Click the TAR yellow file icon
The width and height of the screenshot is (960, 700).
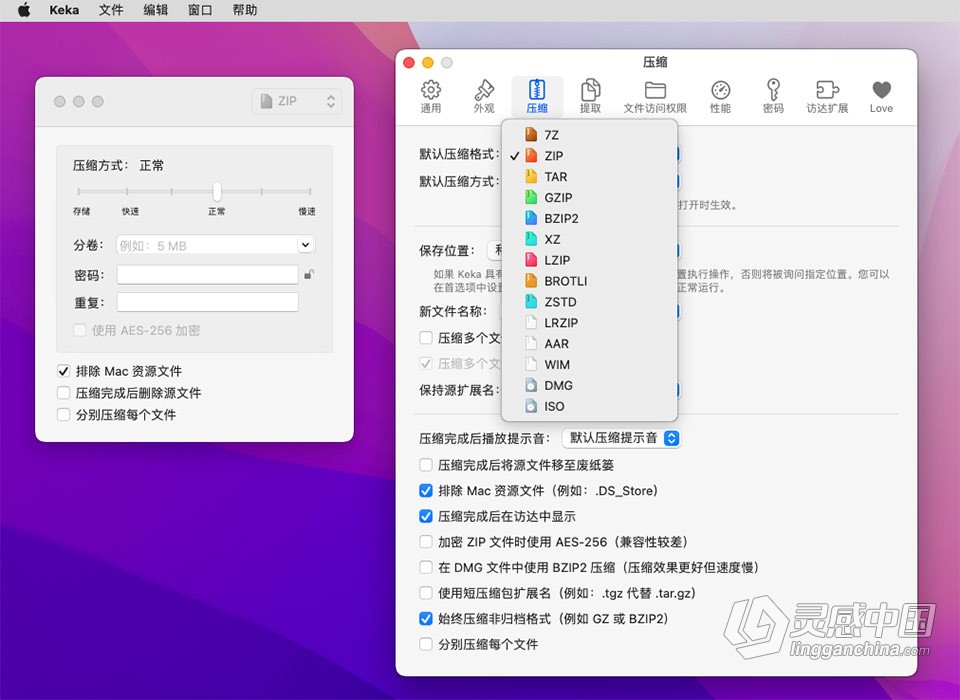point(531,176)
